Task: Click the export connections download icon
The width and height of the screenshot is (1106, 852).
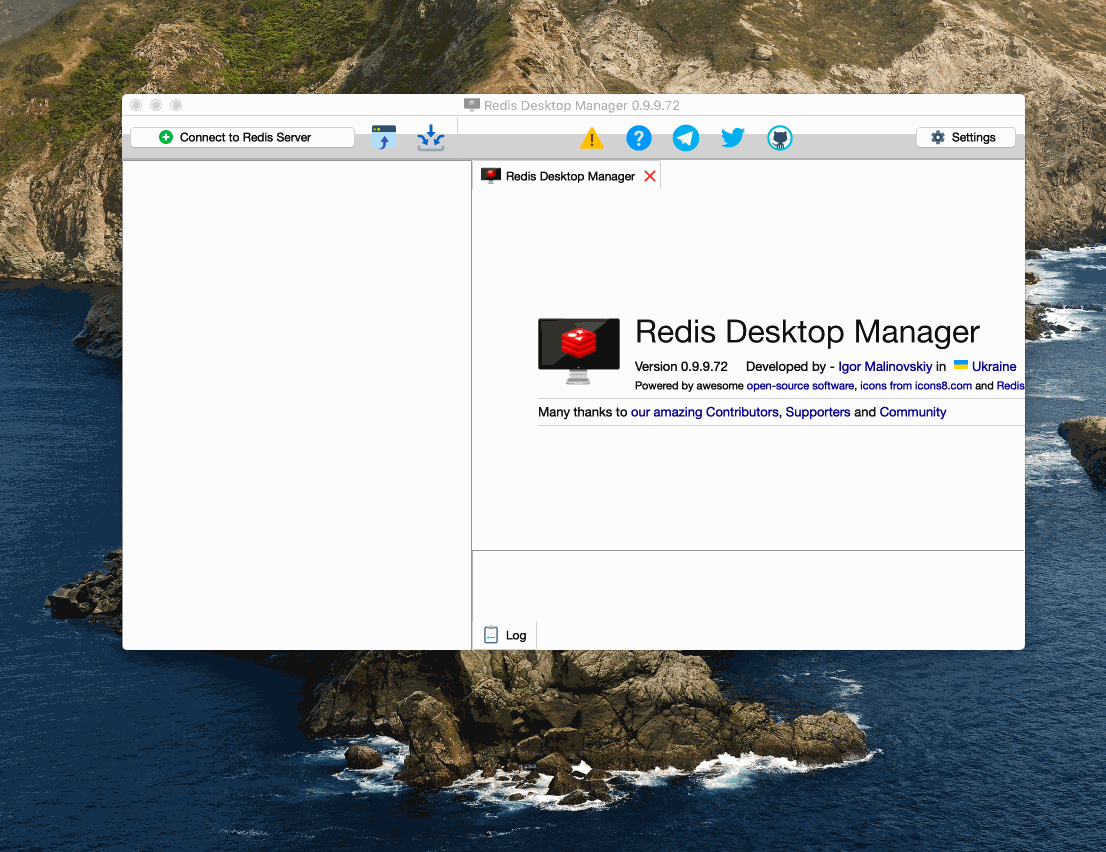Action: tap(431, 138)
